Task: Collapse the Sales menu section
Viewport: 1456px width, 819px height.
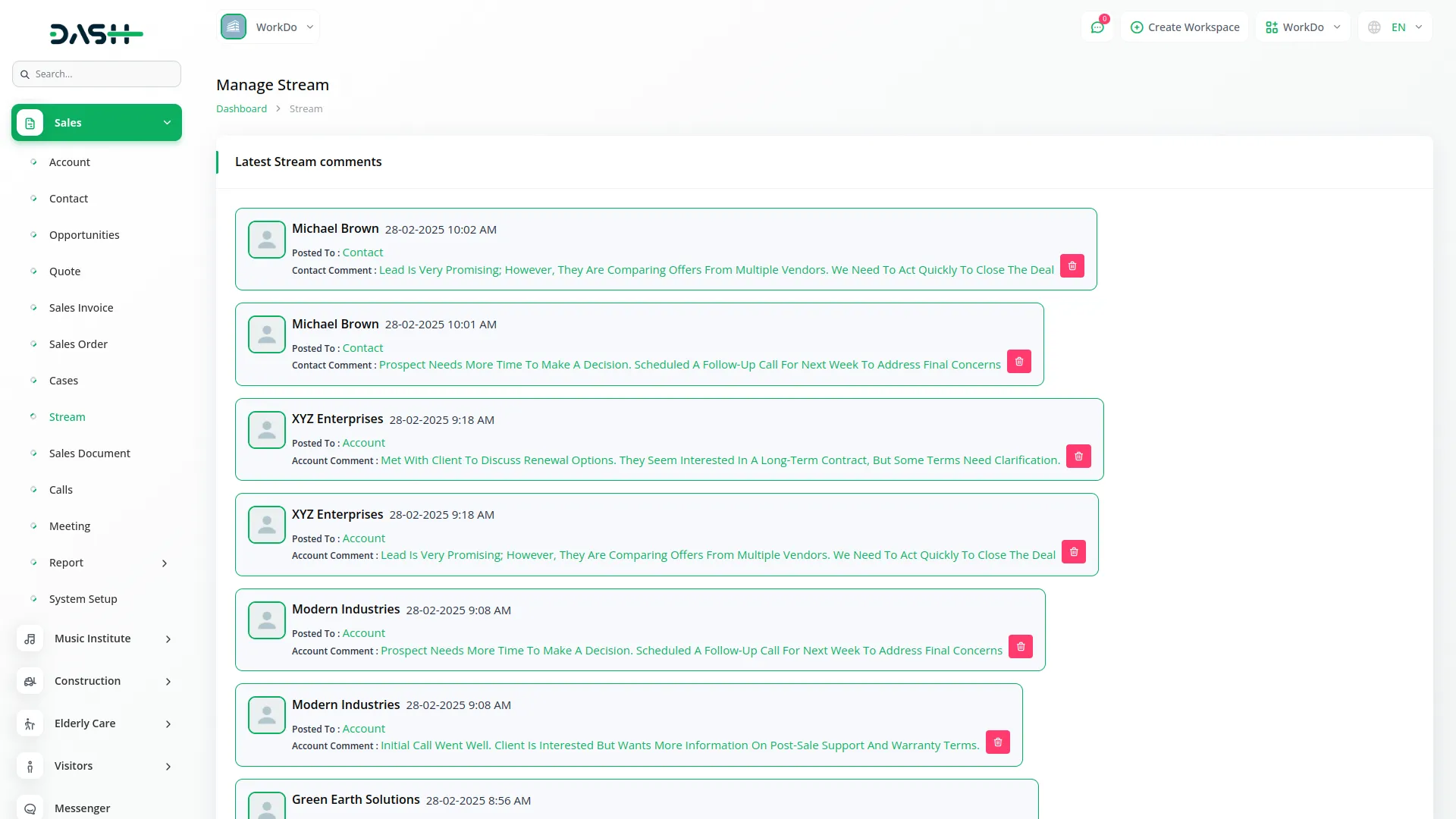Action: pyautogui.click(x=167, y=123)
